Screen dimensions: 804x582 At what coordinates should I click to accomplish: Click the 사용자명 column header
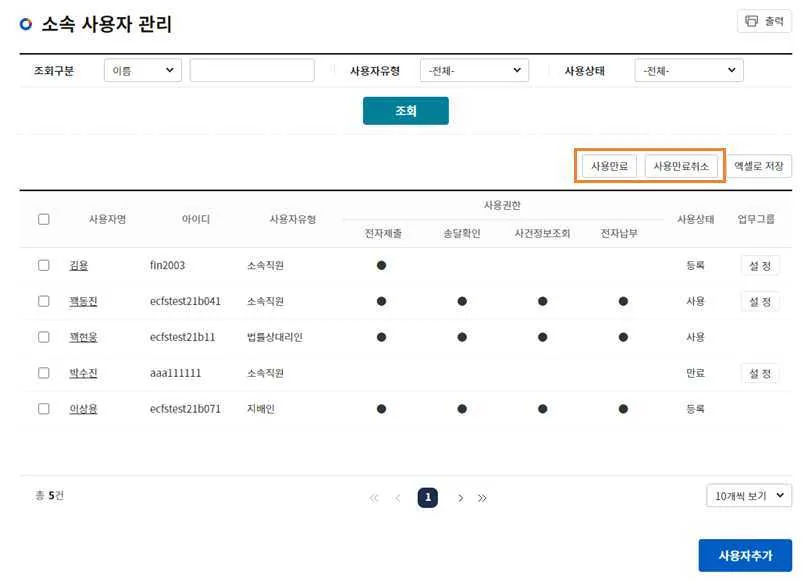tap(108, 219)
